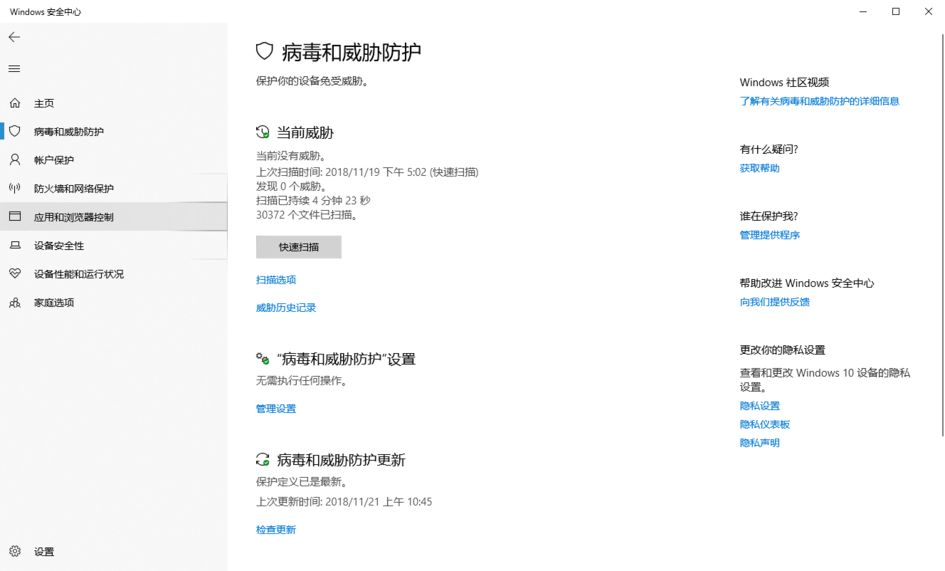
Task: Click the home icon beside 主页
Action: click(x=15, y=103)
